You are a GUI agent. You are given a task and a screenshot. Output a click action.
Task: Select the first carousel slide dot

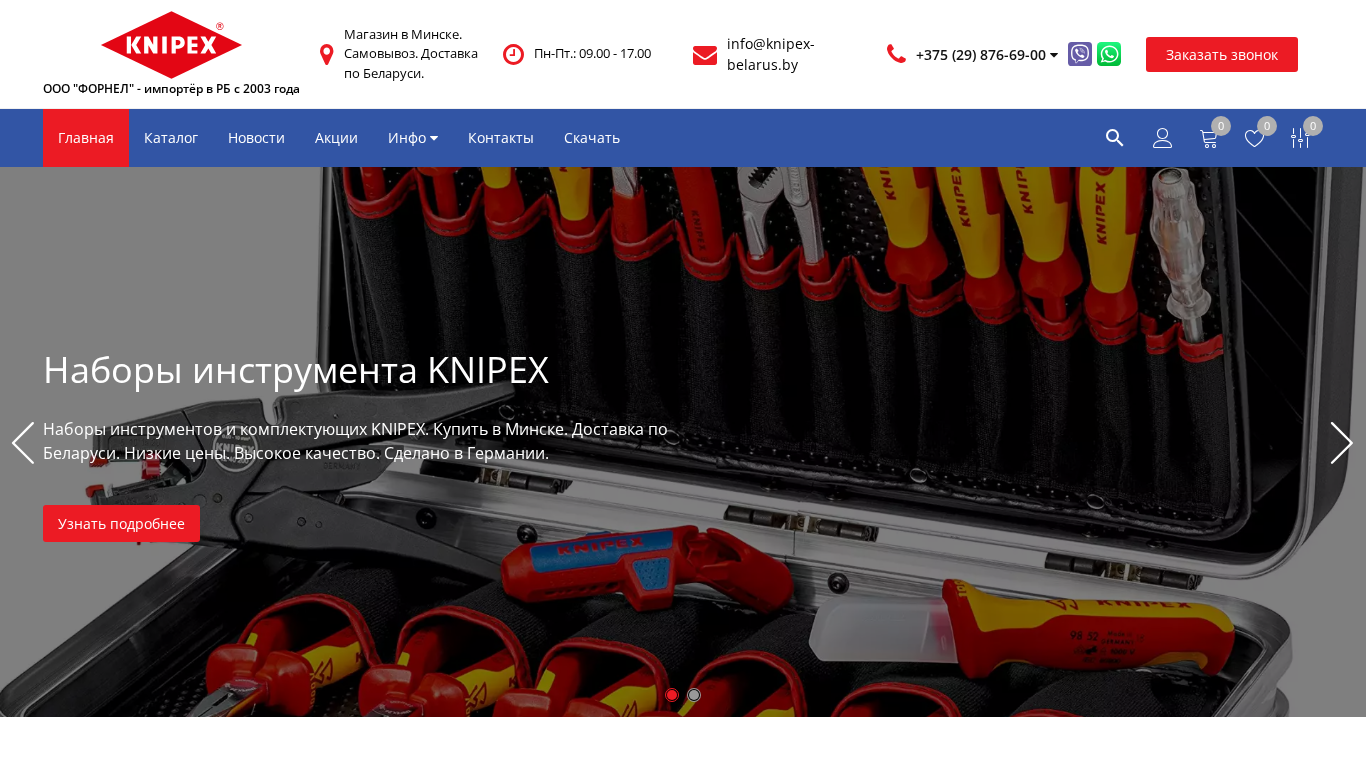tap(672, 695)
